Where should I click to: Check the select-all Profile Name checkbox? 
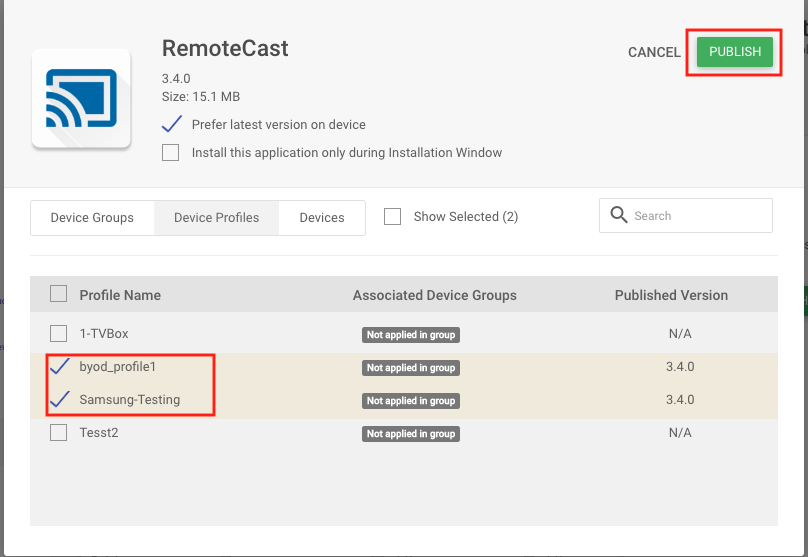tap(58, 294)
